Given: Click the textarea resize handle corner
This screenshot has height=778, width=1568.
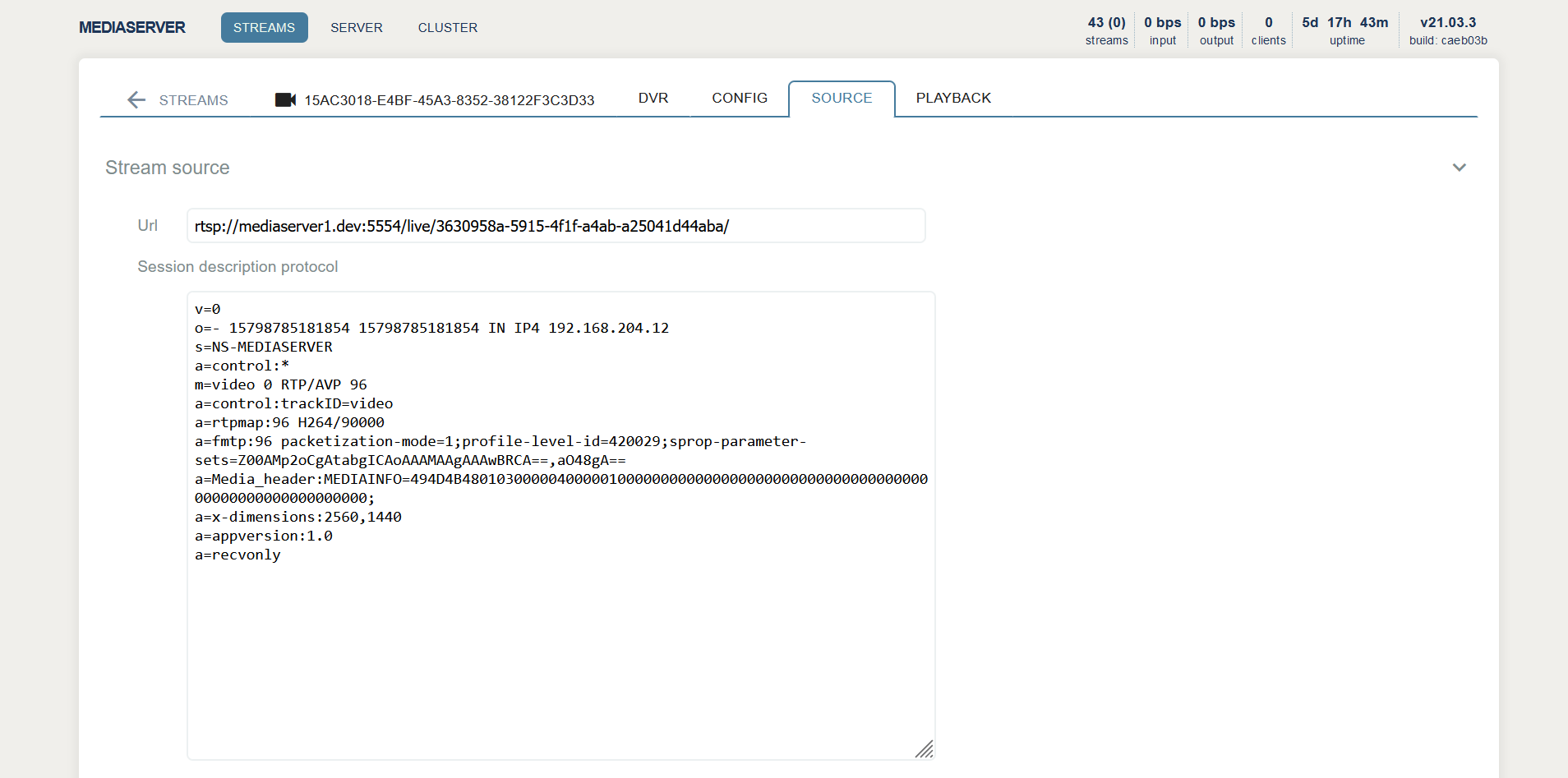Looking at the screenshot, I should click(x=925, y=749).
